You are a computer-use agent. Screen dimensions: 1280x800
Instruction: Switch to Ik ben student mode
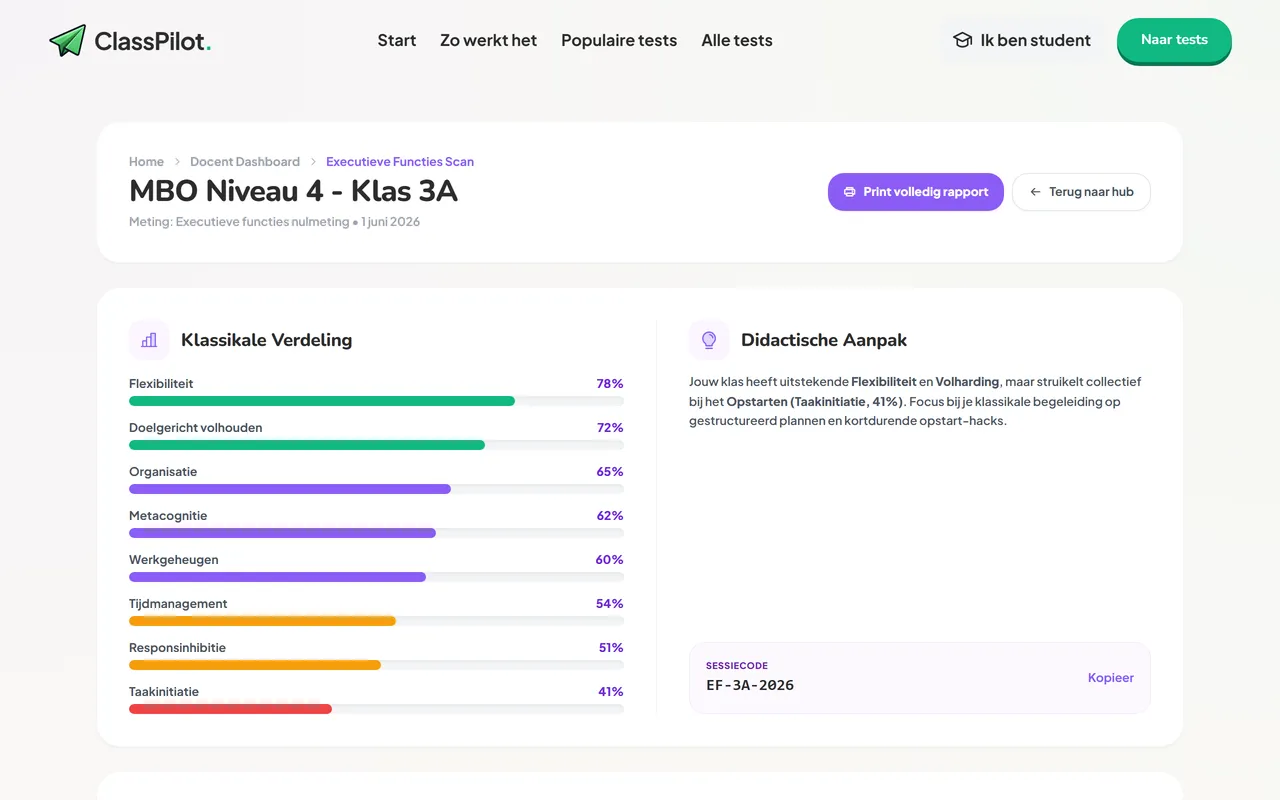1022,40
